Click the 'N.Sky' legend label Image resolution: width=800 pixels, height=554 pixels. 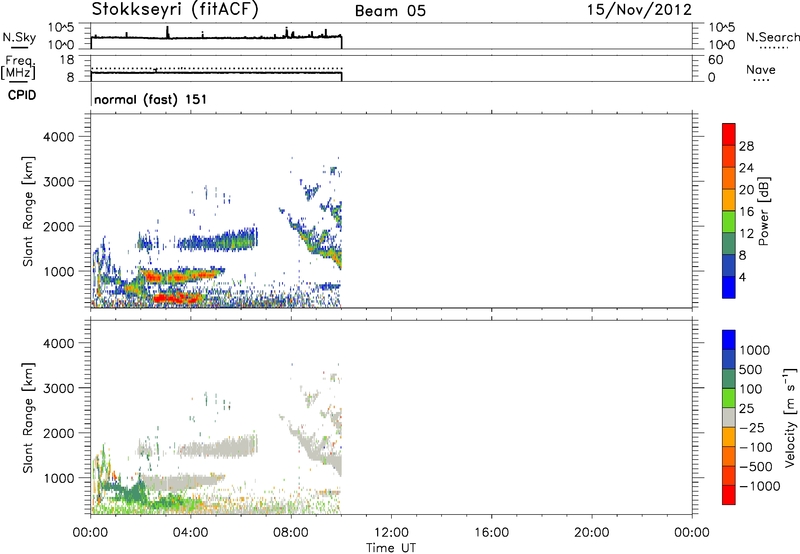pos(19,37)
